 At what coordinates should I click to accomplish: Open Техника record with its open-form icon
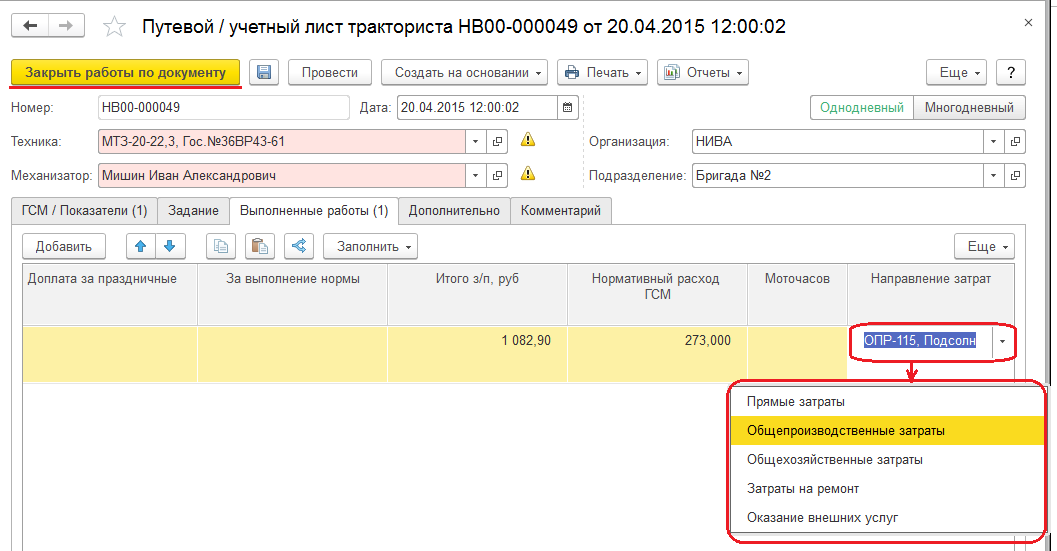point(497,142)
